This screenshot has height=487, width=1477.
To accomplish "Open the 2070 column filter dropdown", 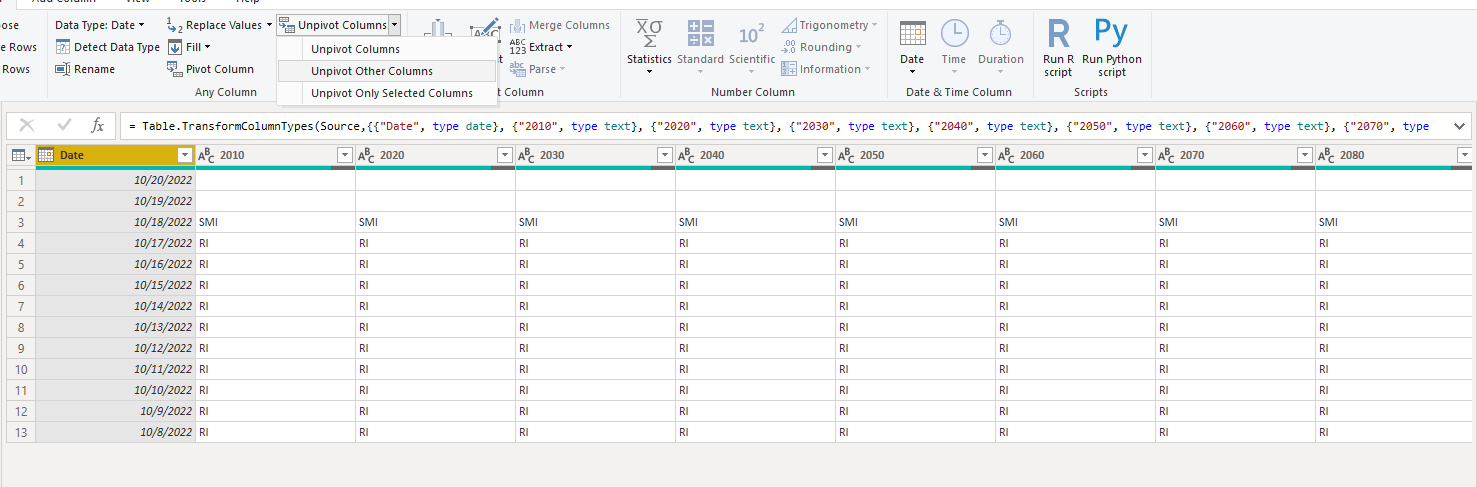I will point(1304,155).
